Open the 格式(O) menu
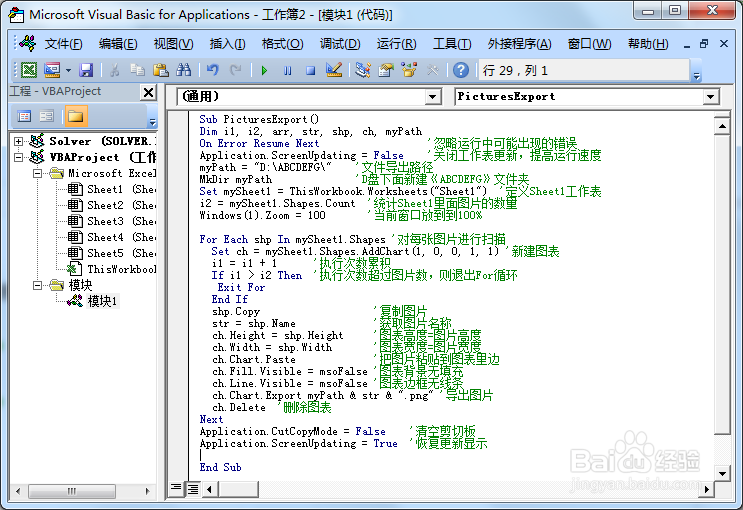The height and width of the screenshot is (510, 743). (x=282, y=44)
